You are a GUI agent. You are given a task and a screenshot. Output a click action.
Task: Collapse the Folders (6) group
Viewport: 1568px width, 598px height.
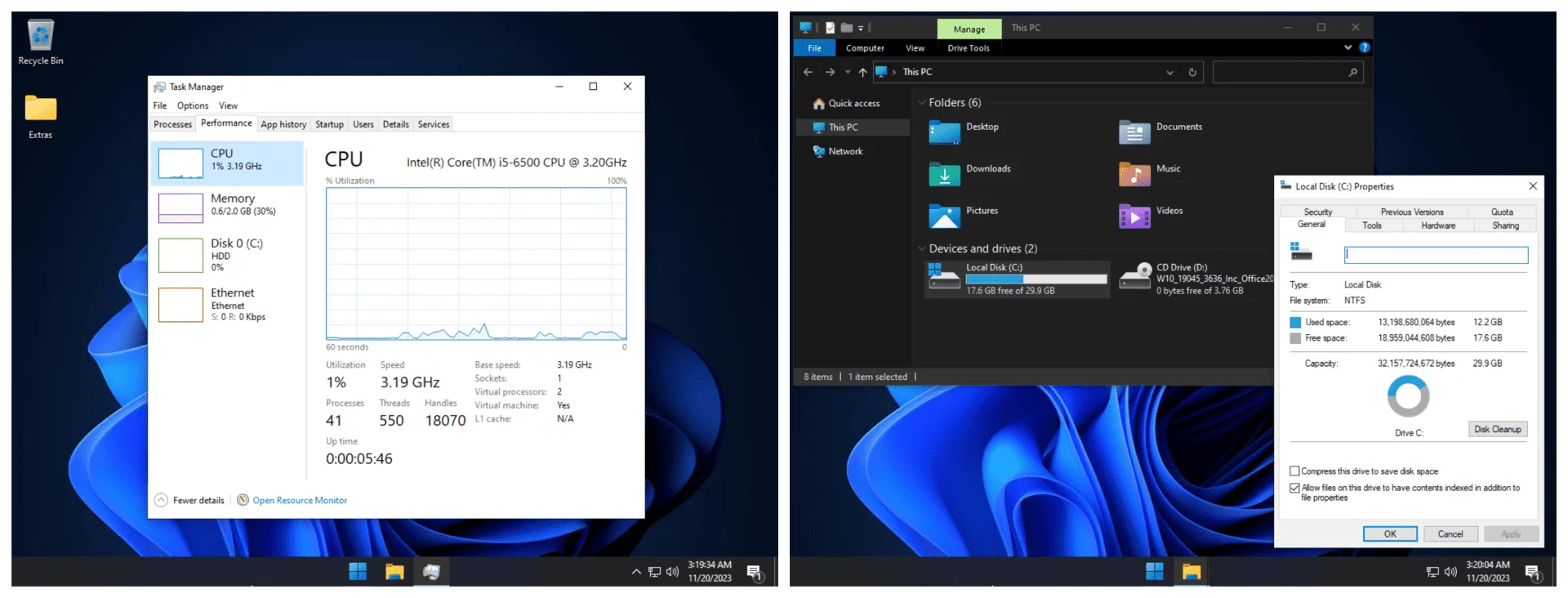click(x=922, y=103)
